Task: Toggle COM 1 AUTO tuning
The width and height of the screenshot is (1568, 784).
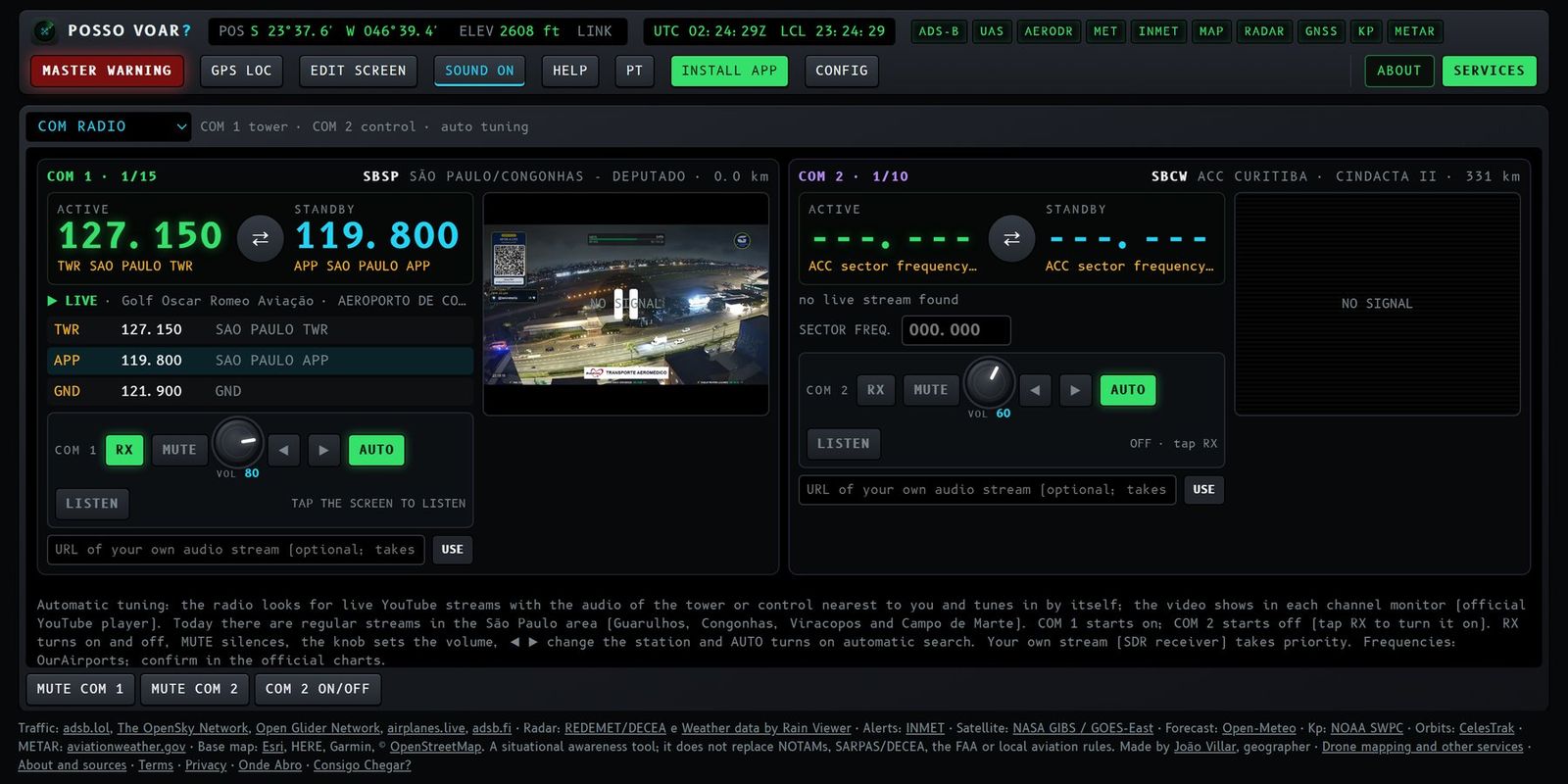Action: [x=376, y=450]
